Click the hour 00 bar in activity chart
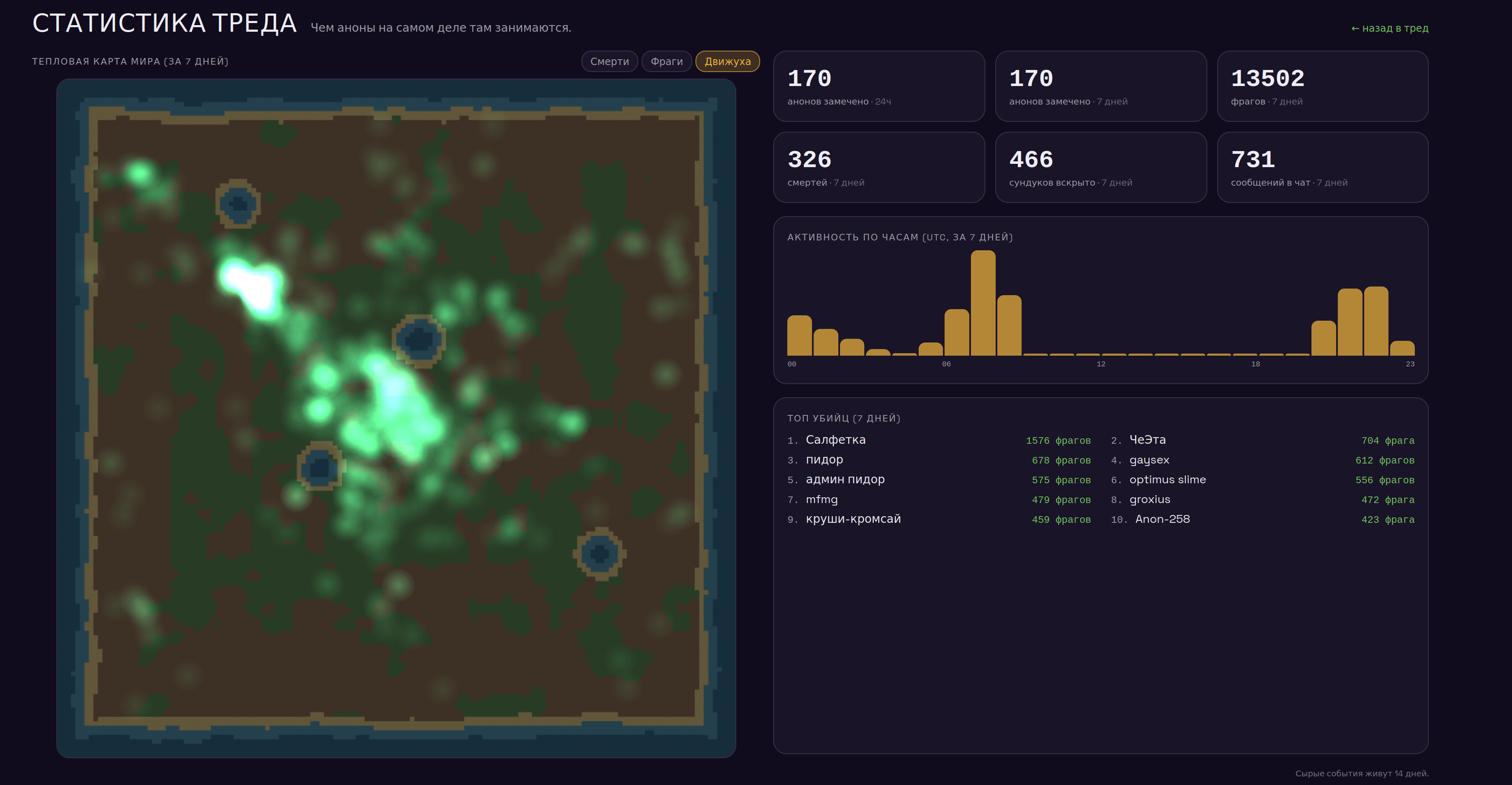 point(799,335)
